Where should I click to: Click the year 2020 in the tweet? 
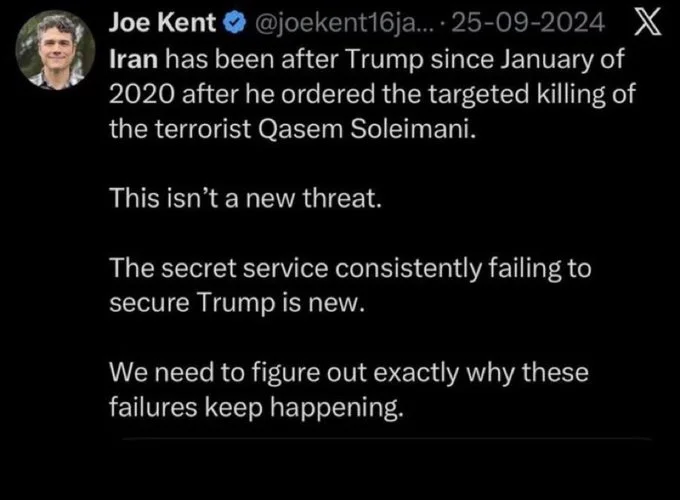click(x=135, y=94)
